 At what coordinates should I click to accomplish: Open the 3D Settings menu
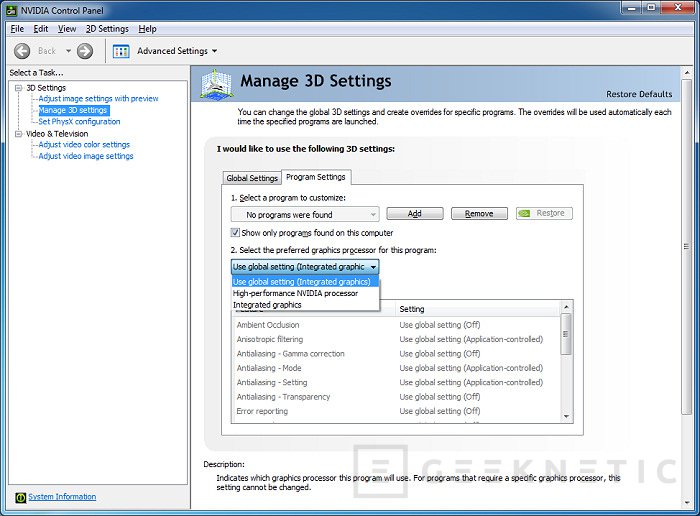[107, 29]
